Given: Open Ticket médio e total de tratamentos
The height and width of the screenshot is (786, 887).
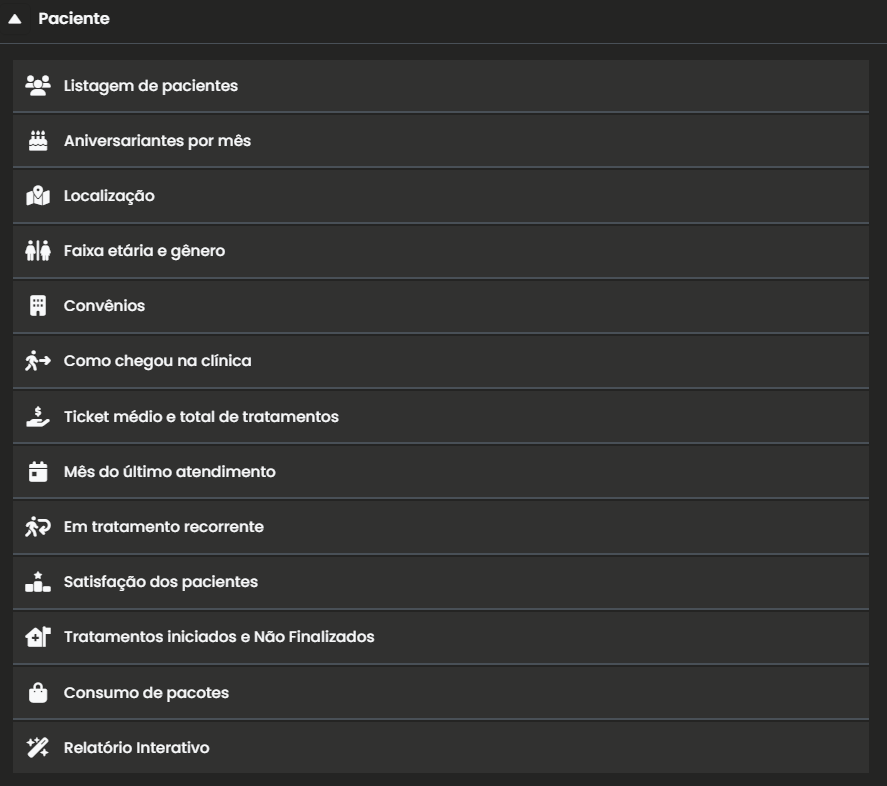Looking at the screenshot, I should tap(201, 416).
